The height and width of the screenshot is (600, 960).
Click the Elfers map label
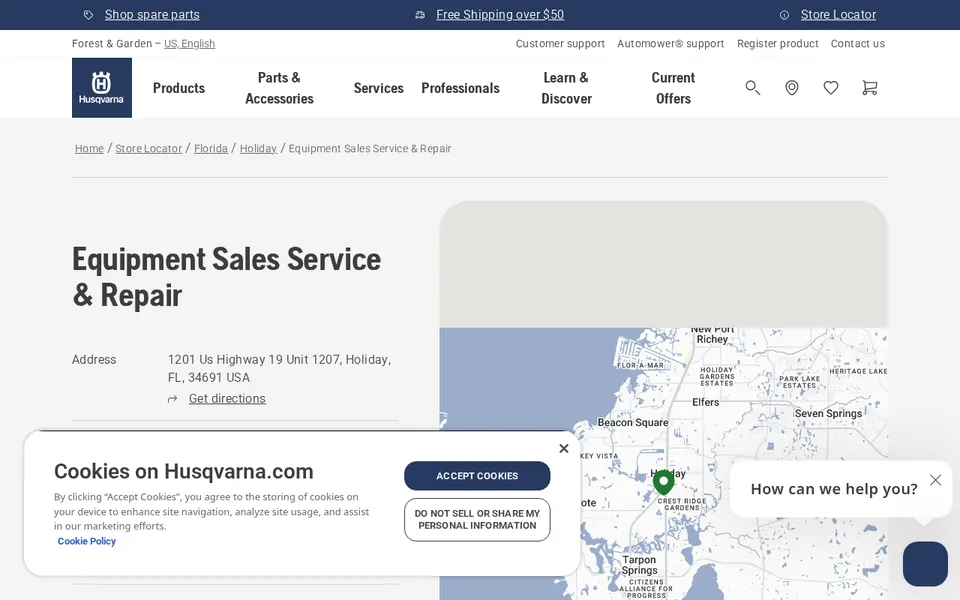click(x=705, y=402)
